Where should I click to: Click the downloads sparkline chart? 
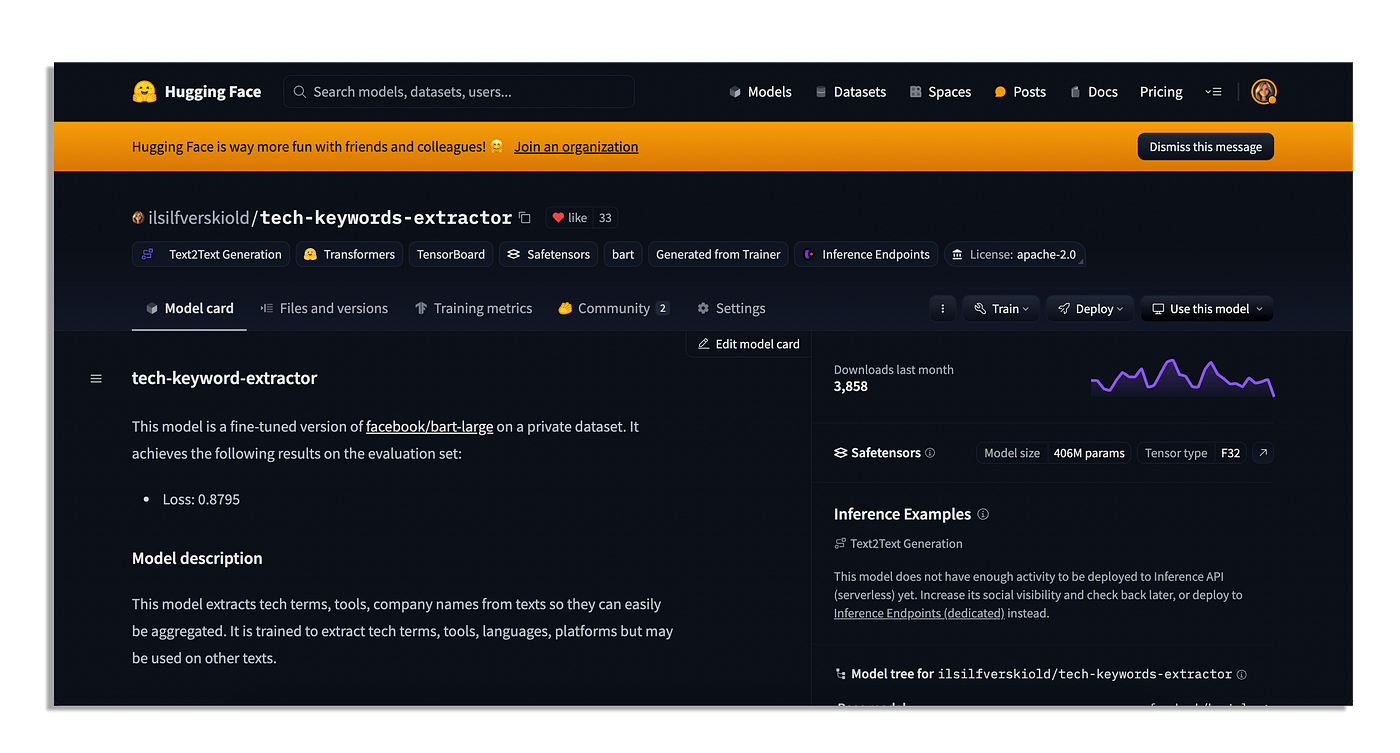tap(1182, 378)
